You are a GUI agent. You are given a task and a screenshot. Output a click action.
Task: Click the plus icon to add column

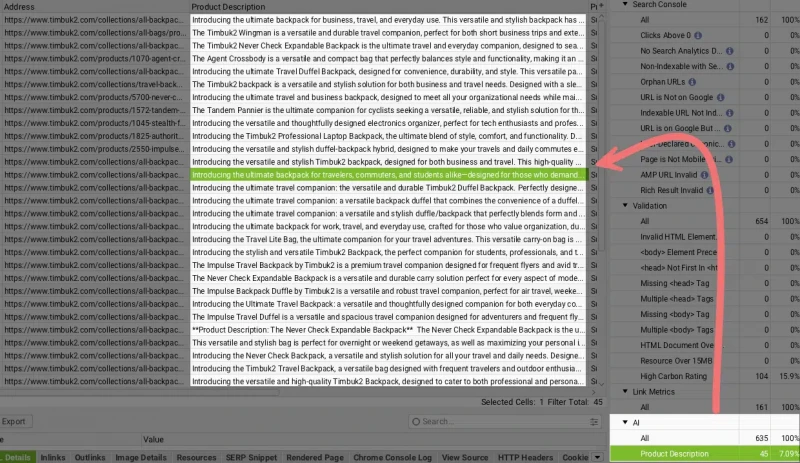pyautogui.click(x=601, y=6)
